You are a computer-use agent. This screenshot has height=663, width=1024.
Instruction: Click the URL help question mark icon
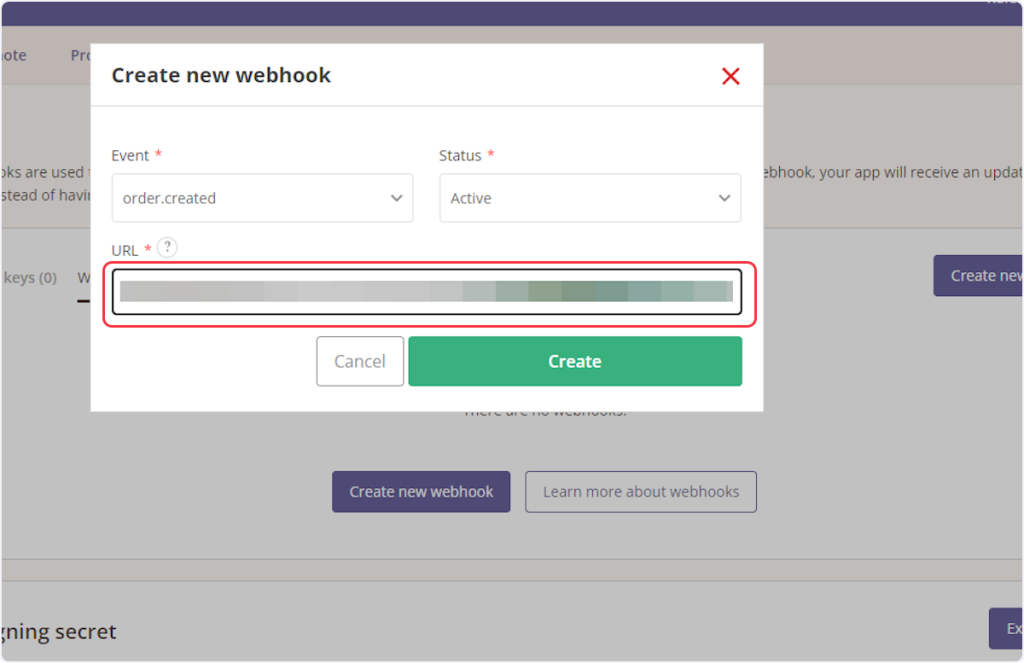pyautogui.click(x=167, y=248)
